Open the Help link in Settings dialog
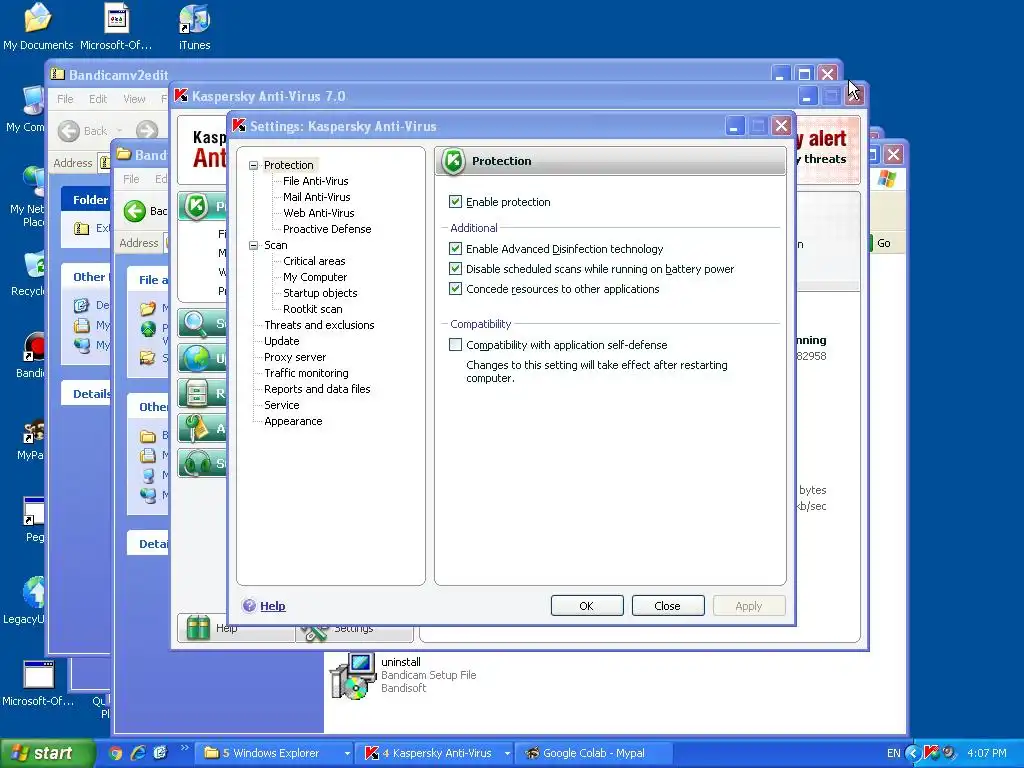 [x=272, y=605]
